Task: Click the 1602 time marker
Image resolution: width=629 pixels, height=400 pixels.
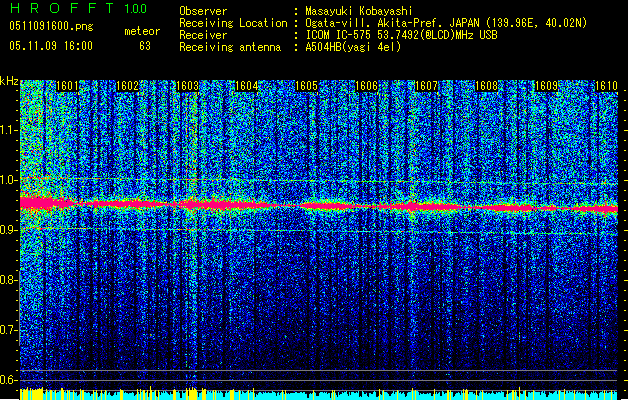Action: pos(127,86)
